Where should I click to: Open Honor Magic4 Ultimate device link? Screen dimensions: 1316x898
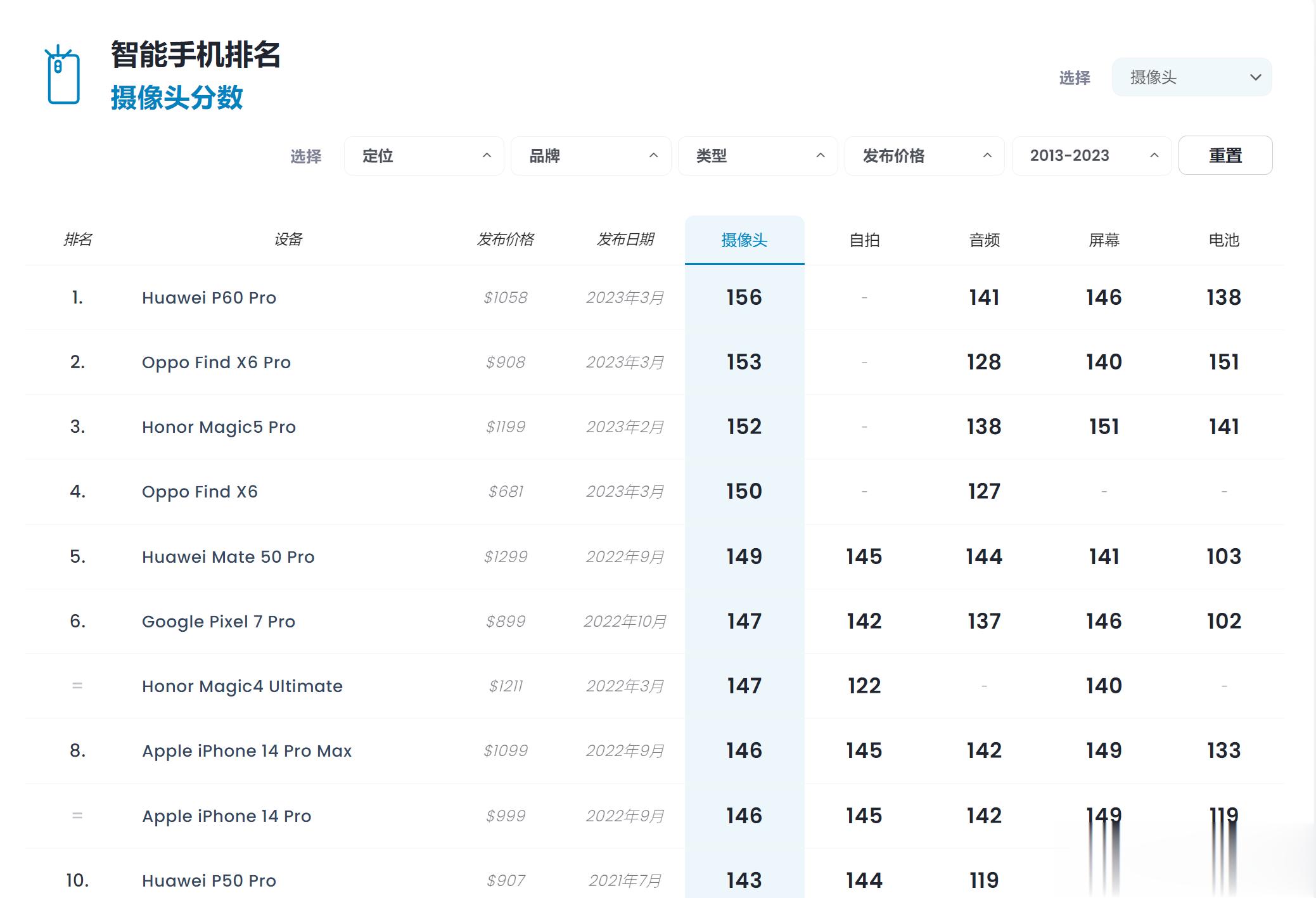(242, 686)
